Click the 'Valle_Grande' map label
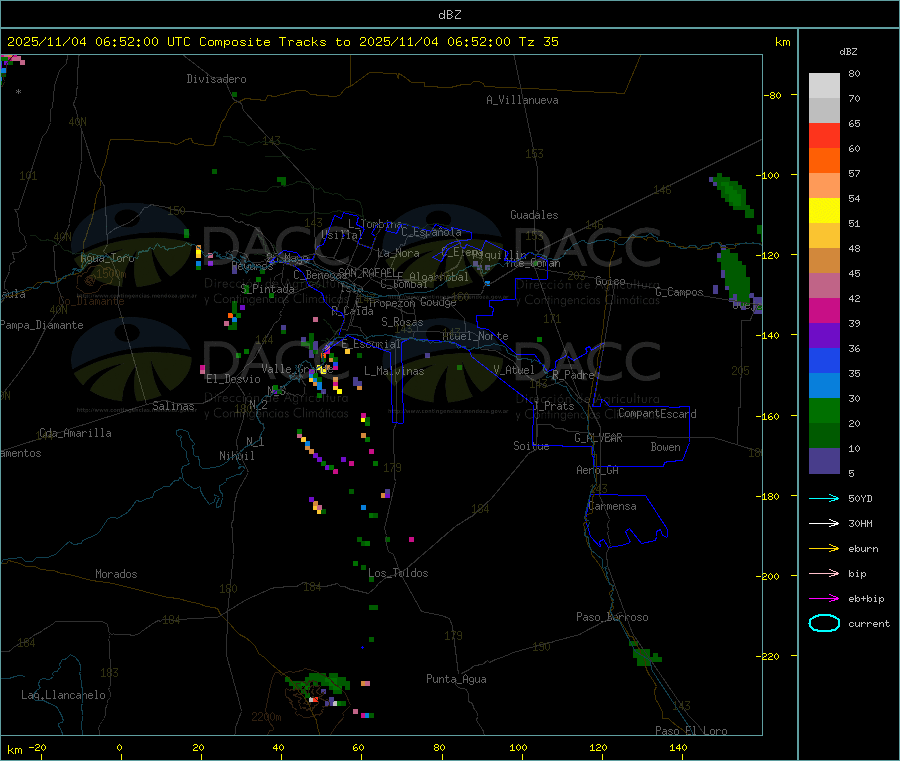Screen dimensions: 900x761 point(297,369)
